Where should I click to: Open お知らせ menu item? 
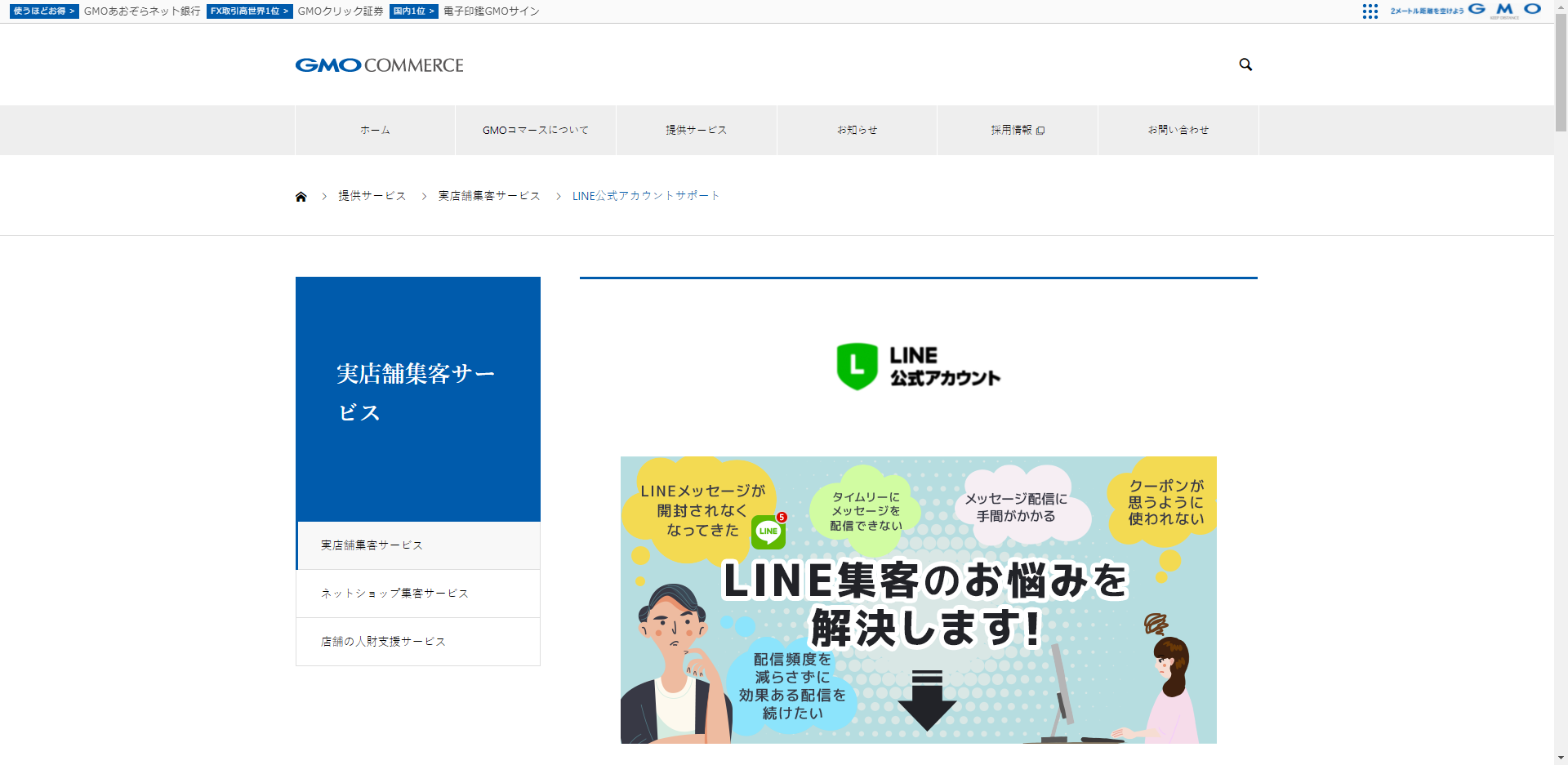click(857, 130)
